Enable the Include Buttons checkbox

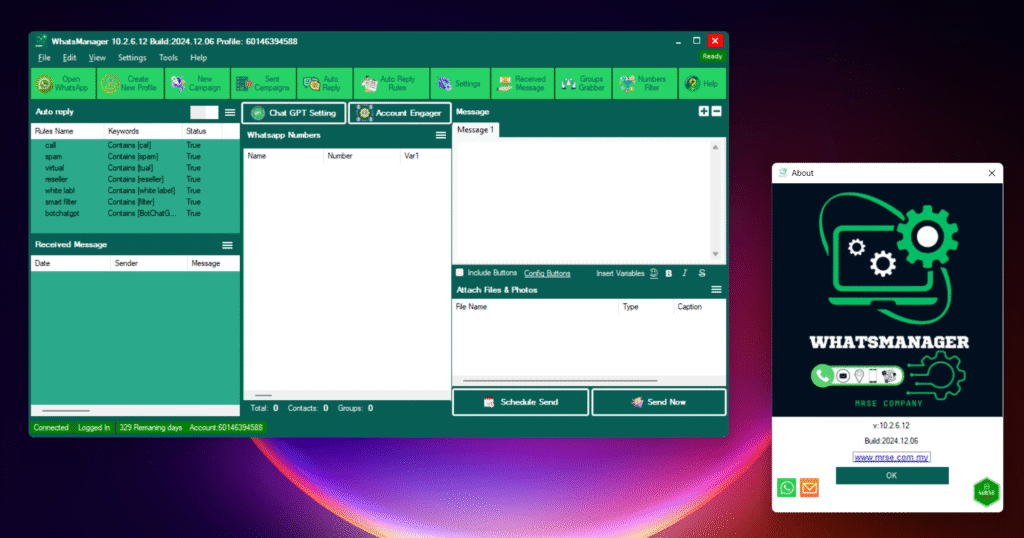point(460,272)
